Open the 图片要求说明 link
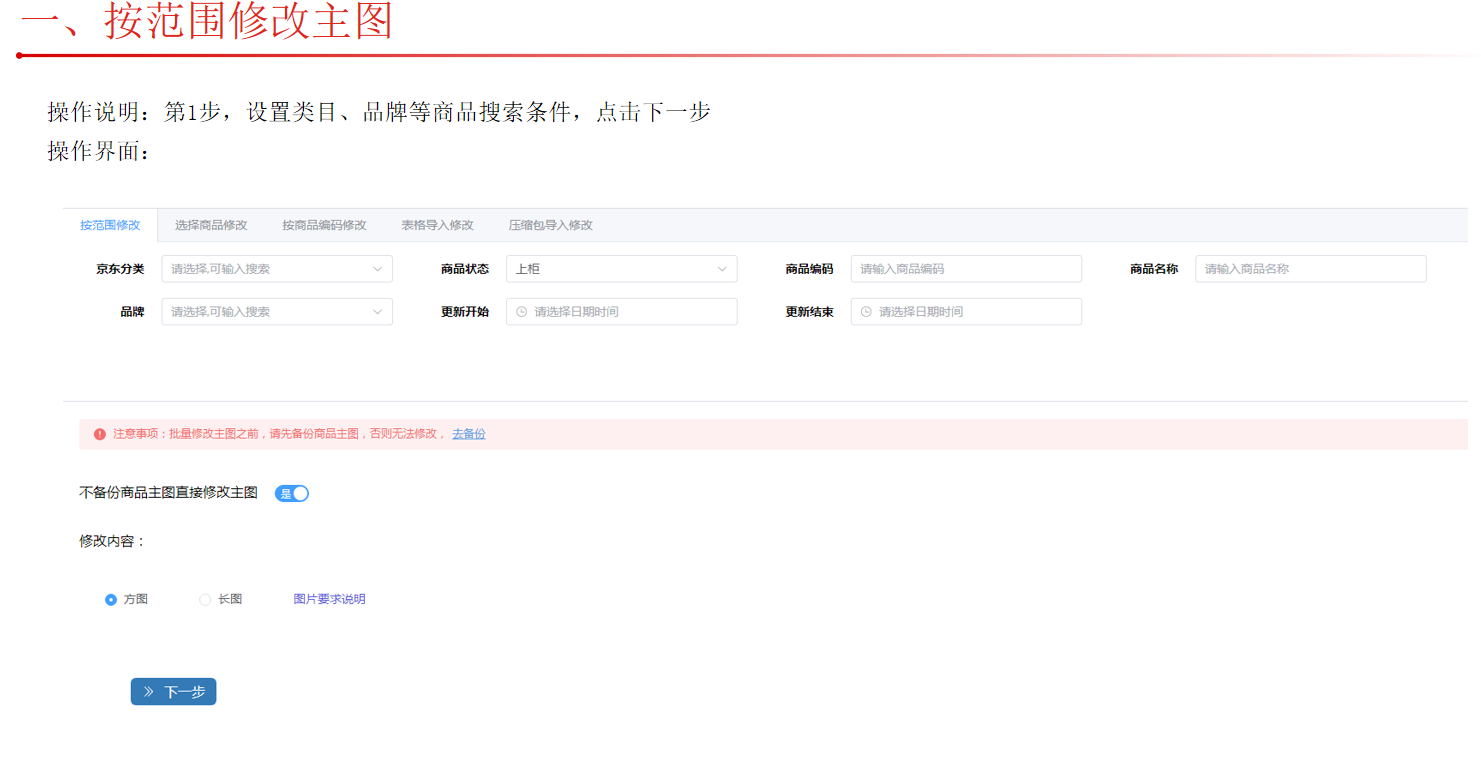 pyautogui.click(x=329, y=600)
